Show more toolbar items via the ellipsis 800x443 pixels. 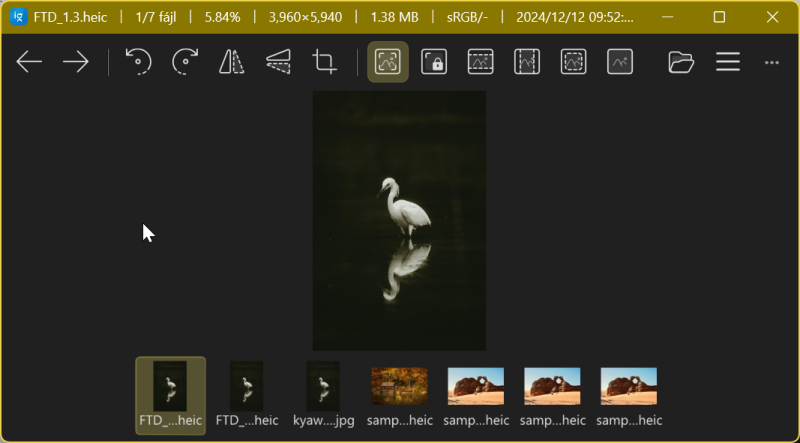(x=771, y=62)
